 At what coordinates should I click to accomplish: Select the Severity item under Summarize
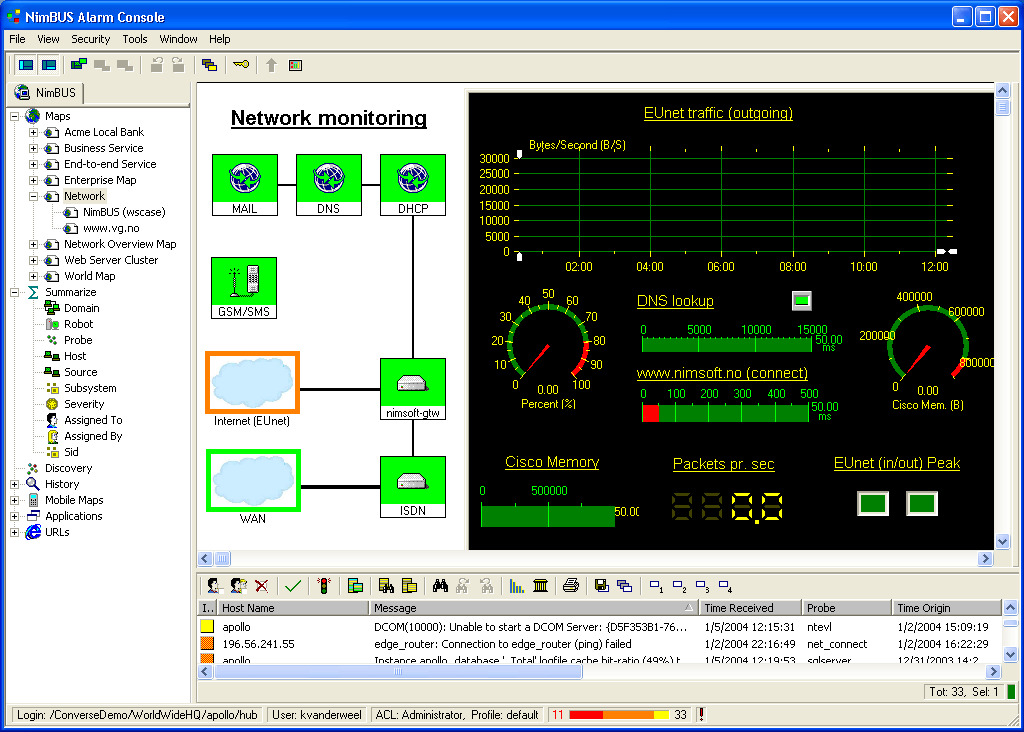pyautogui.click(x=84, y=404)
